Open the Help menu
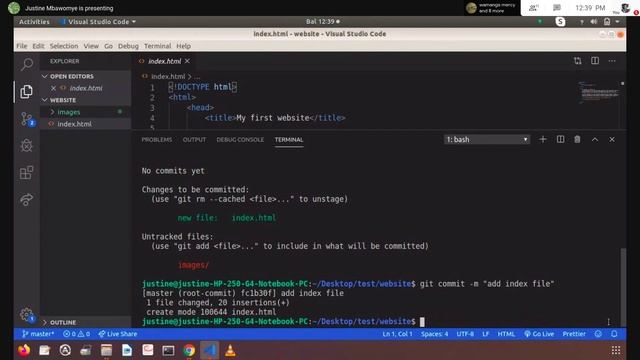This screenshot has height=360, width=640. tap(183, 46)
